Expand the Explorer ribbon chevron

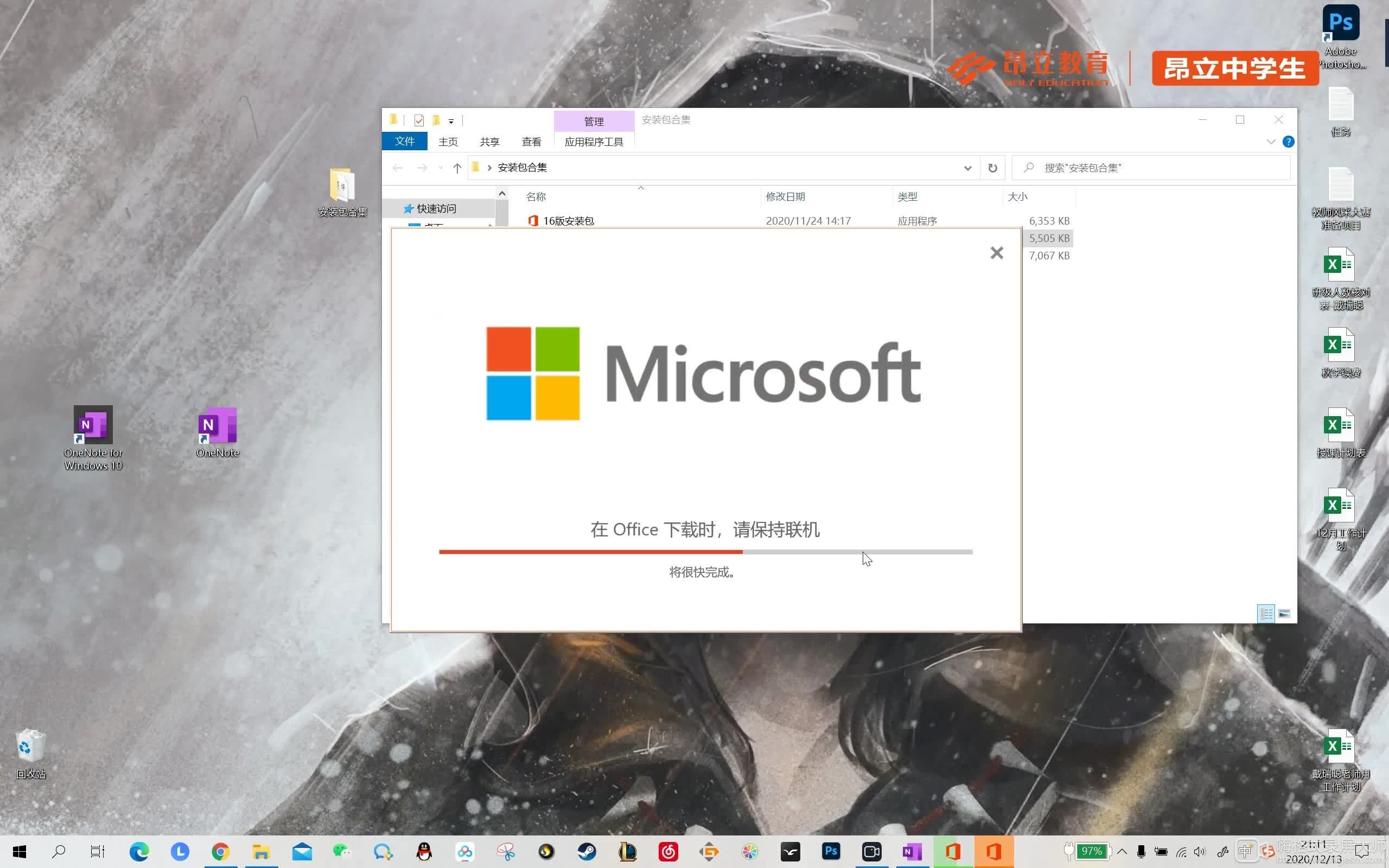coord(1271,141)
